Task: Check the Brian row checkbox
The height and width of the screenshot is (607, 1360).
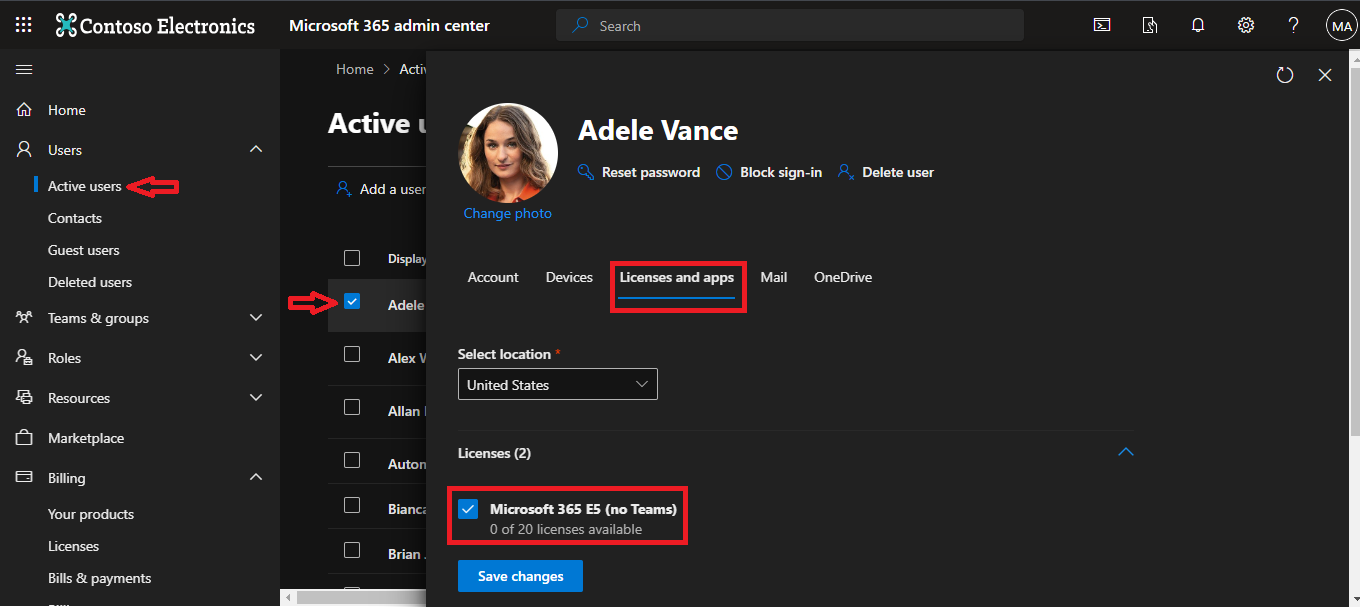Action: 352,550
